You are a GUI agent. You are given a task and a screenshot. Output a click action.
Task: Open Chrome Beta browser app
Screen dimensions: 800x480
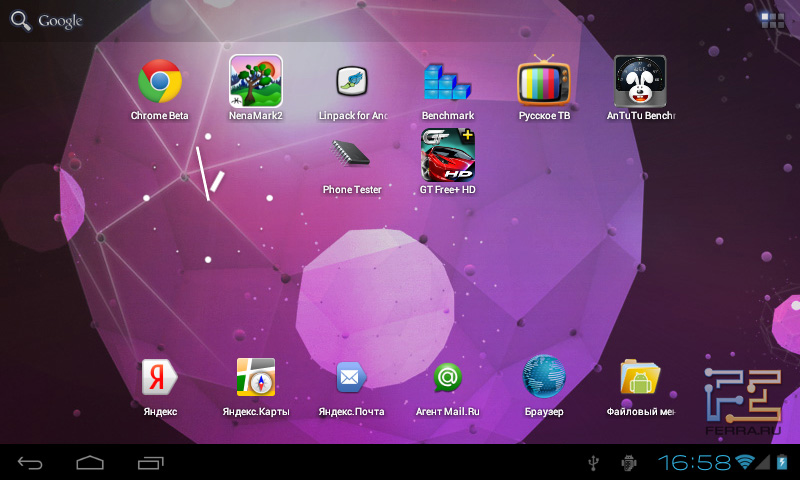[160, 82]
